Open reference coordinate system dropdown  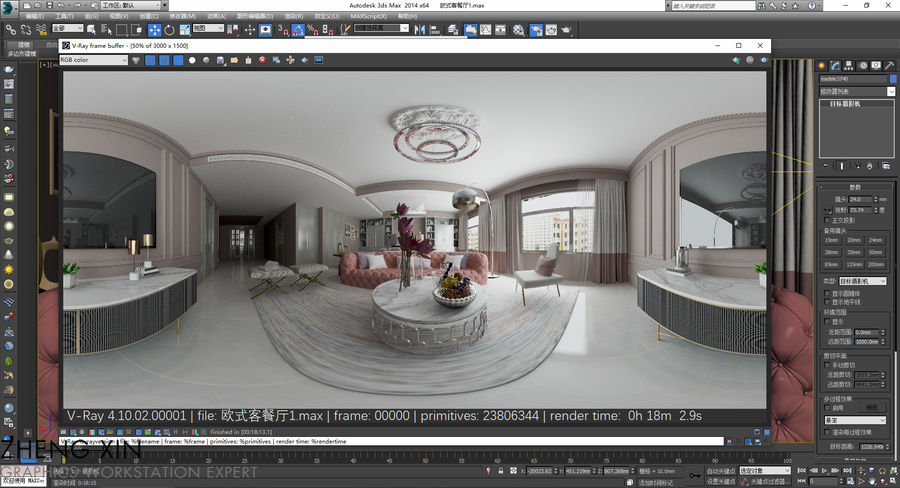point(208,28)
